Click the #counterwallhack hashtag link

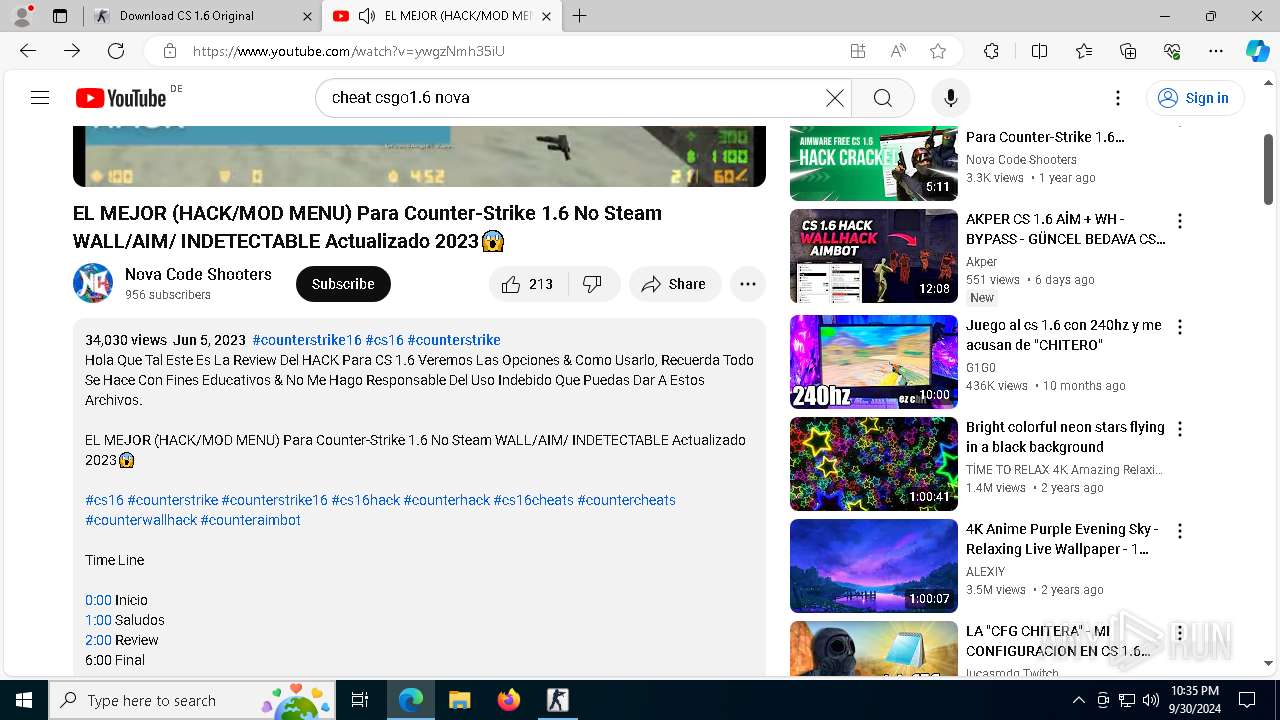[x=141, y=520]
